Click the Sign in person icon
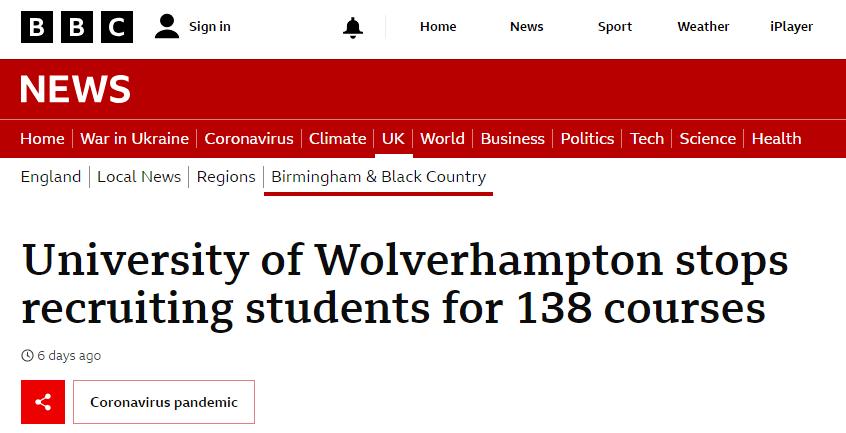Screen dimensions: 846x433 tap(167, 27)
